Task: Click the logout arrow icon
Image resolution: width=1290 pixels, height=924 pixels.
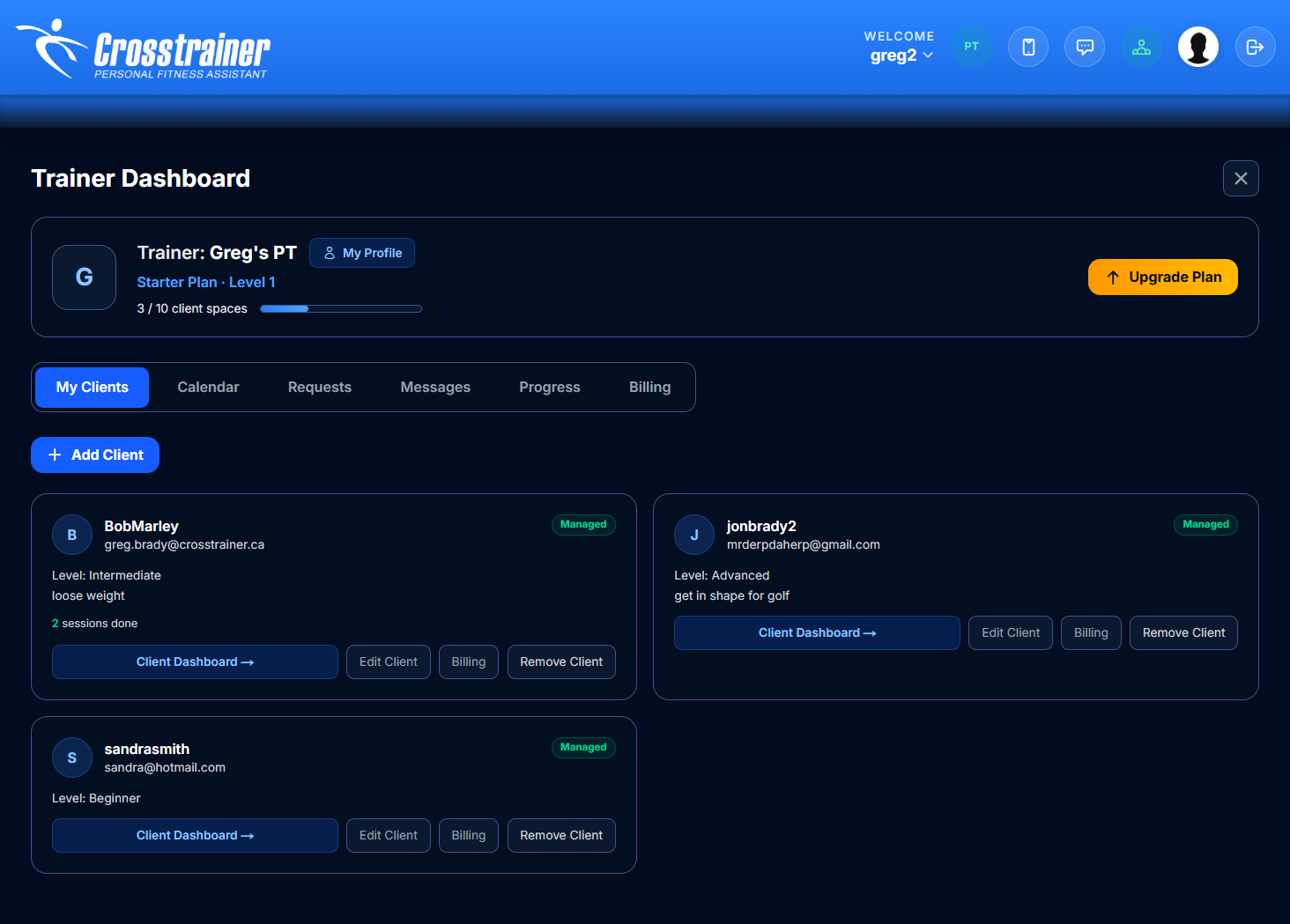Action: coord(1256,47)
